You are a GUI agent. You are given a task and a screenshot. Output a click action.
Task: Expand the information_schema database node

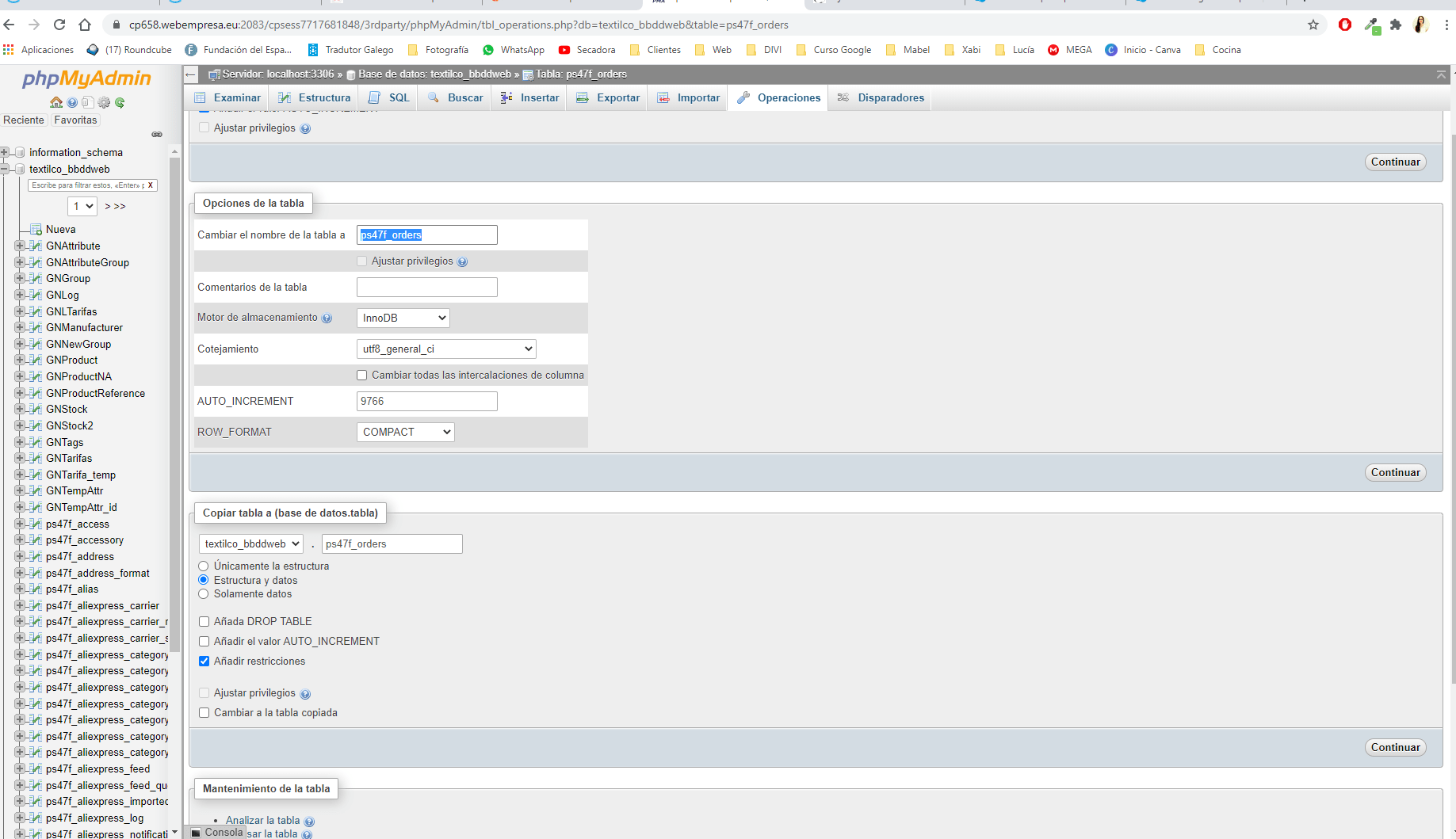pyautogui.click(x=5, y=152)
